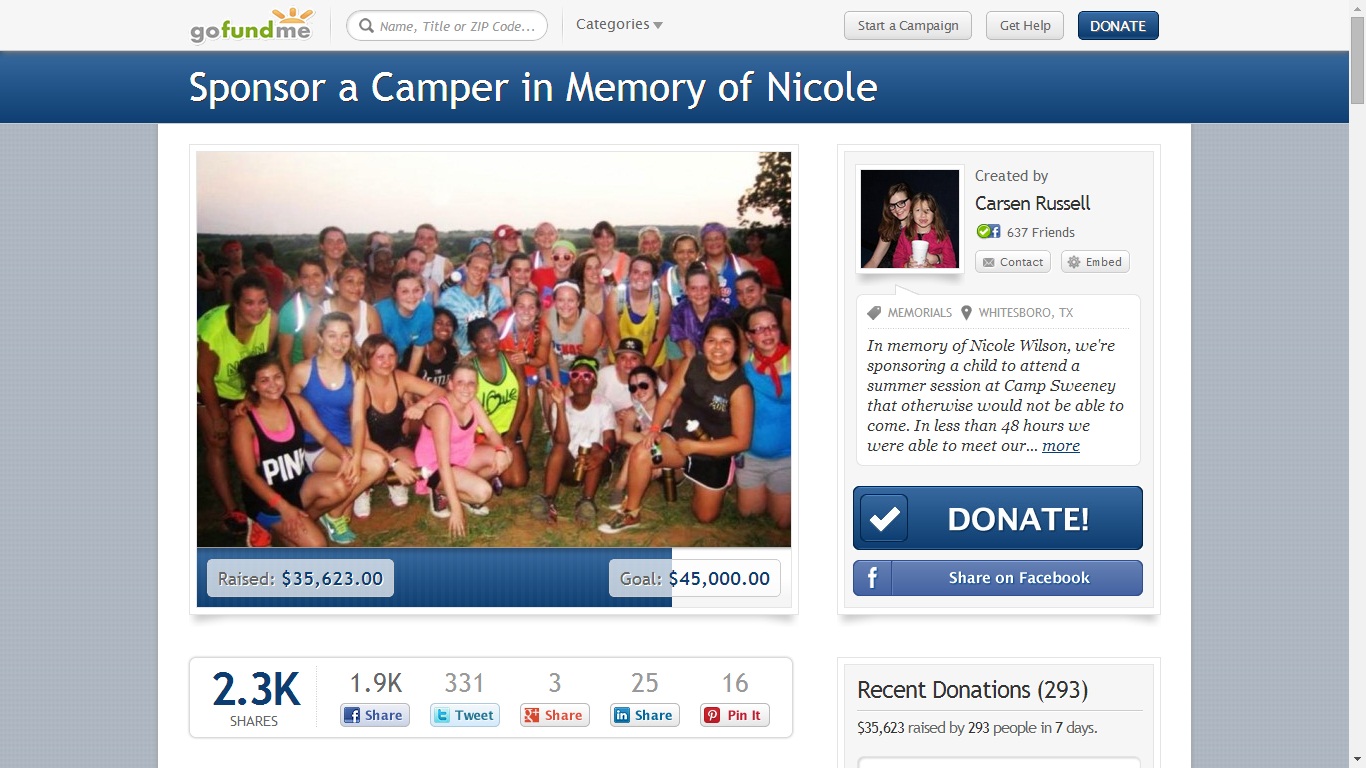
Task: Click Start a Campaign
Action: point(908,26)
